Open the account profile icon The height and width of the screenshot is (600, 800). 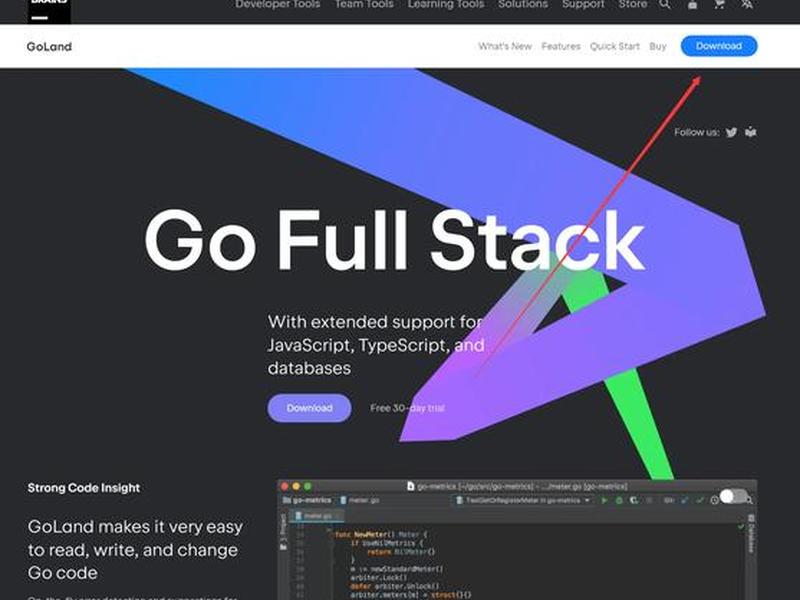coord(692,5)
